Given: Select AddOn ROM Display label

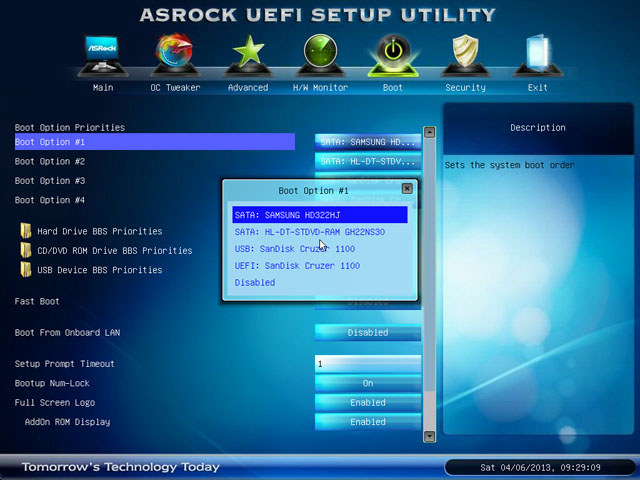Looking at the screenshot, I should pos(67,422).
